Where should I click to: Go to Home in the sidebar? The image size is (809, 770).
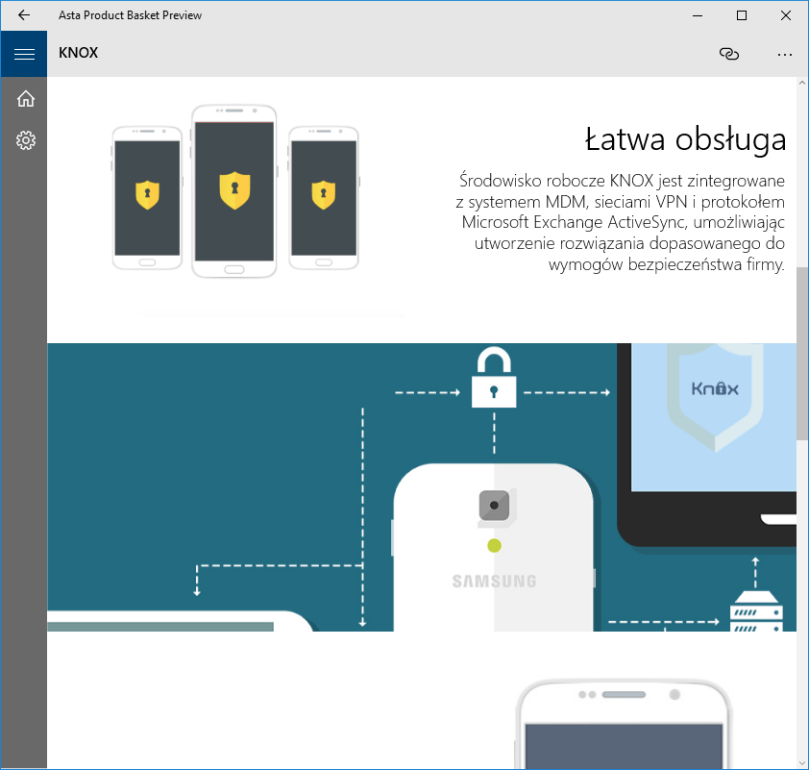pyautogui.click(x=26, y=98)
